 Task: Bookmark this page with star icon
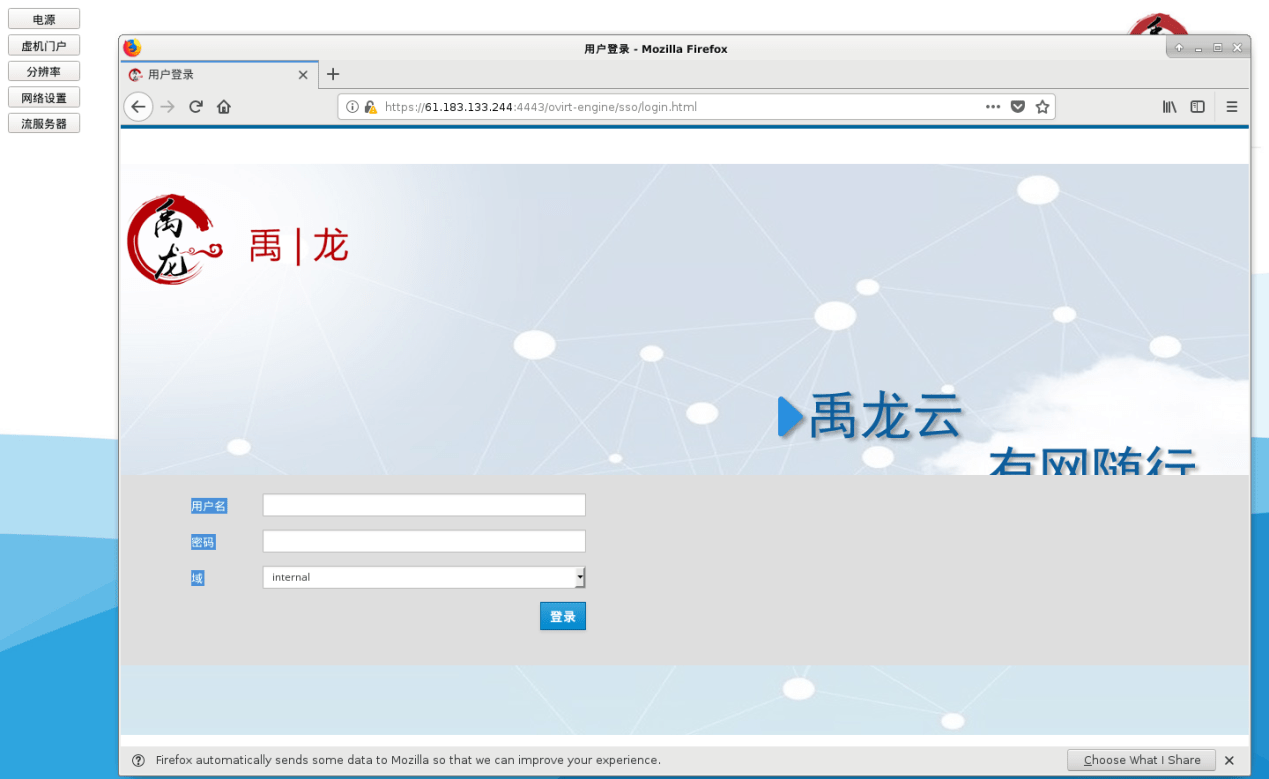[1042, 107]
